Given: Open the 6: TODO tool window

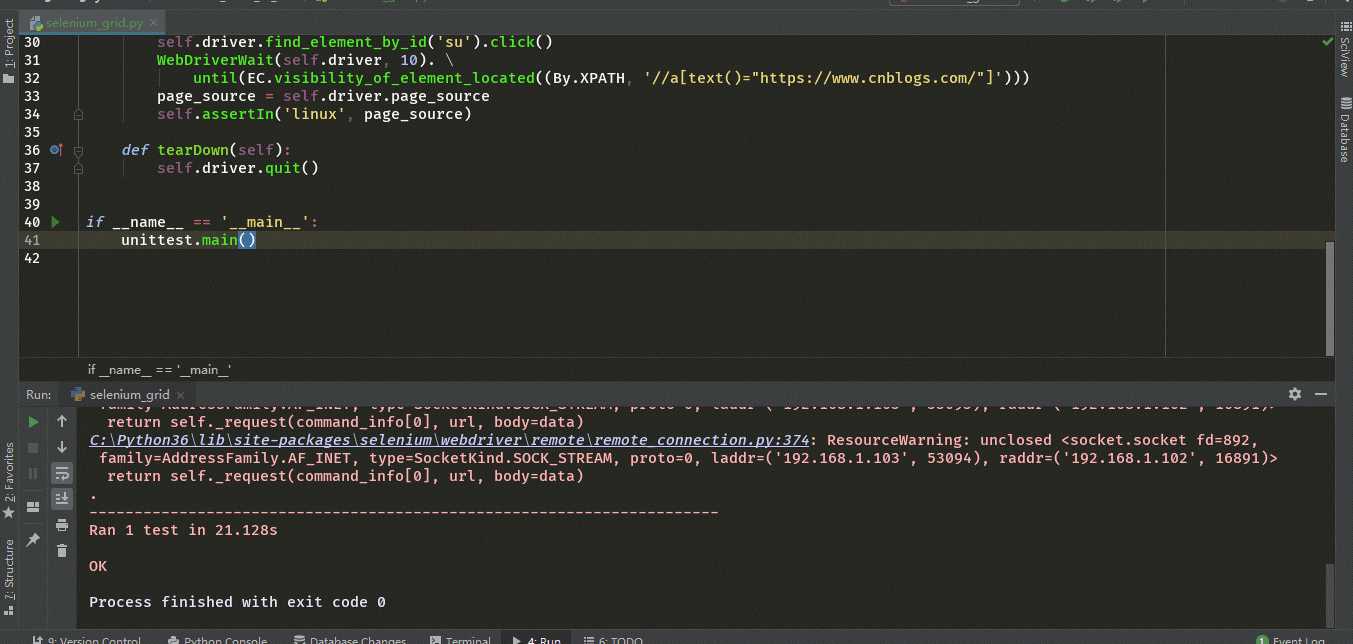Looking at the screenshot, I should (x=613, y=640).
